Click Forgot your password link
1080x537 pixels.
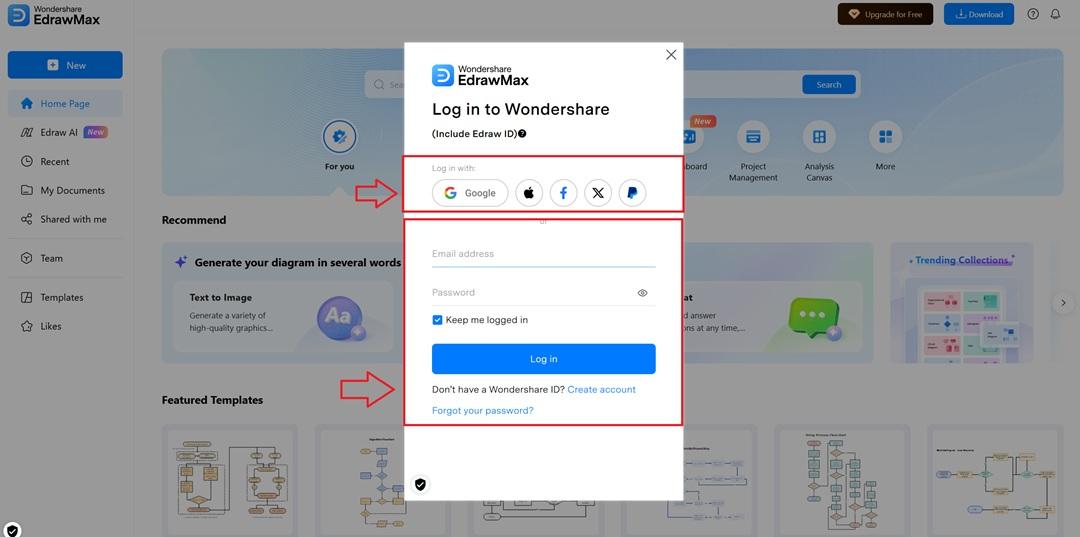tap(482, 410)
